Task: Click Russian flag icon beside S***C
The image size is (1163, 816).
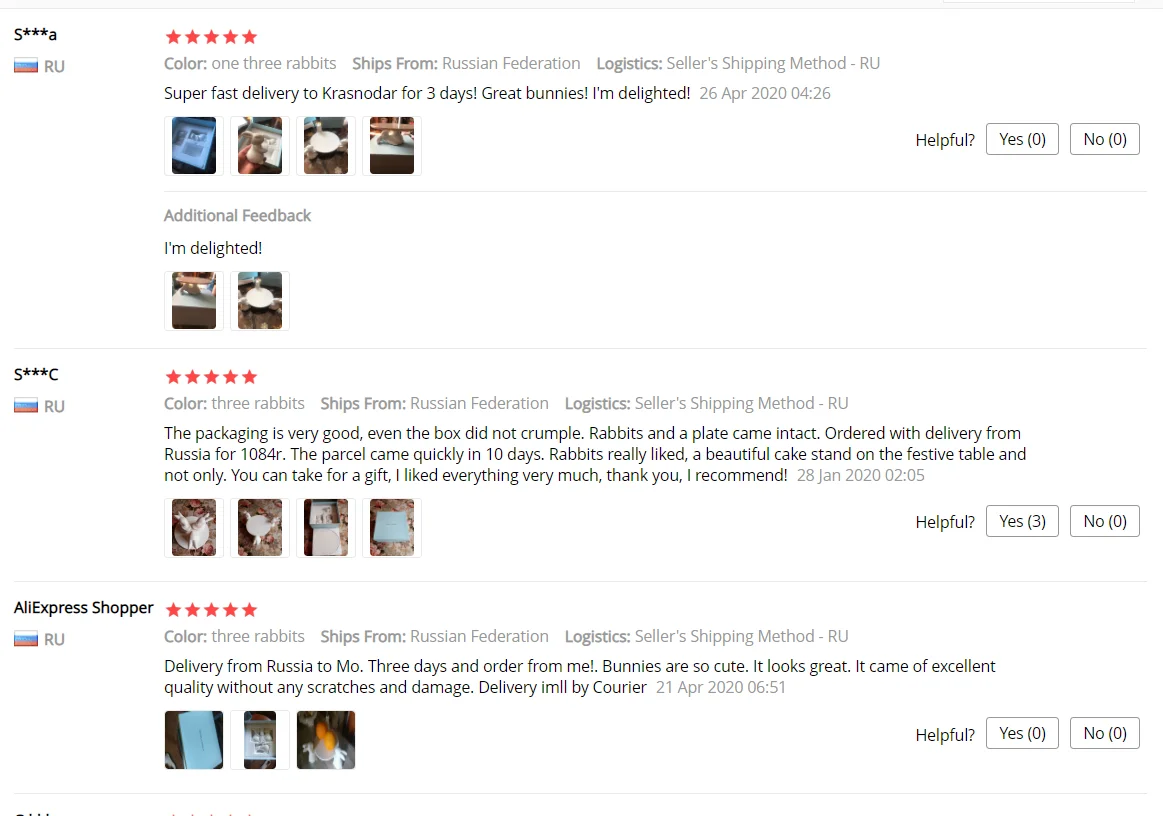Action: 26,406
